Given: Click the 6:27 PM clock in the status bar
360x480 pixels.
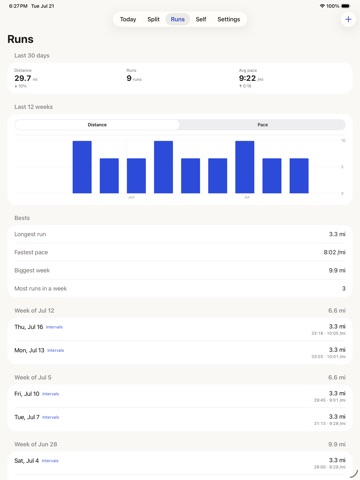Looking at the screenshot, I should [18, 6].
